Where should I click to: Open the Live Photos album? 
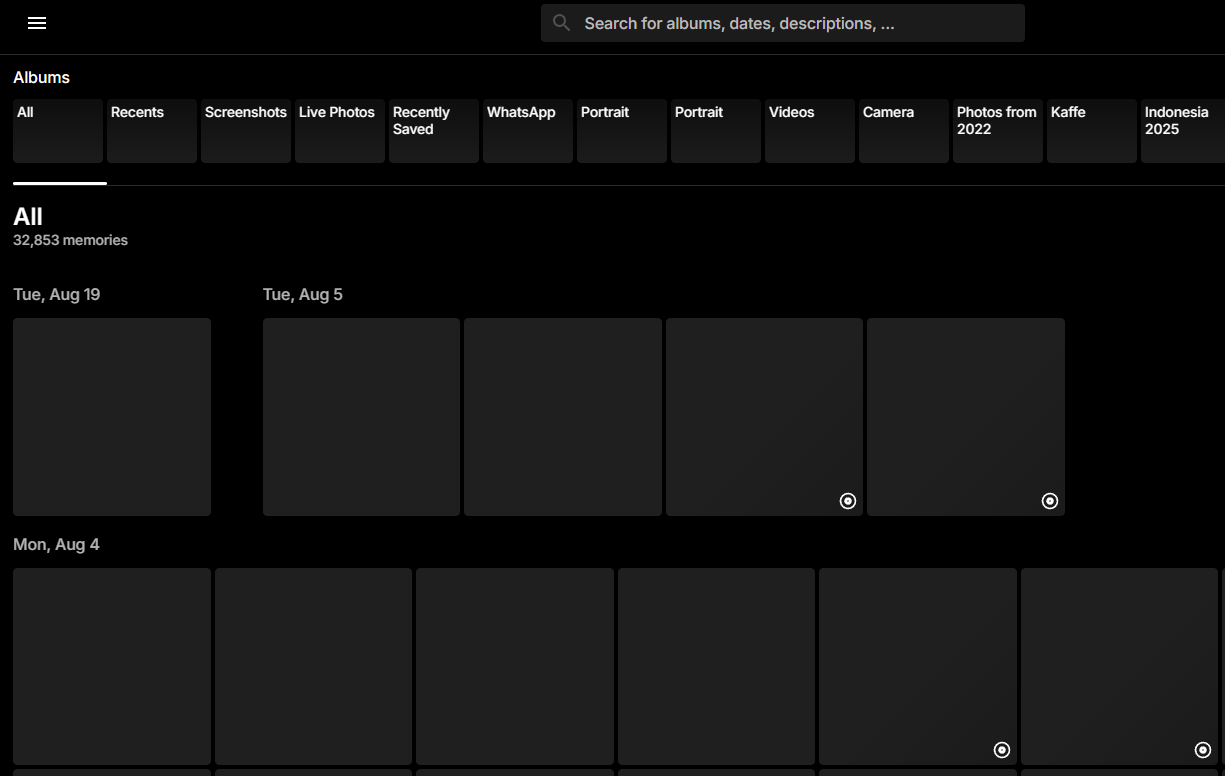click(x=340, y=131)
